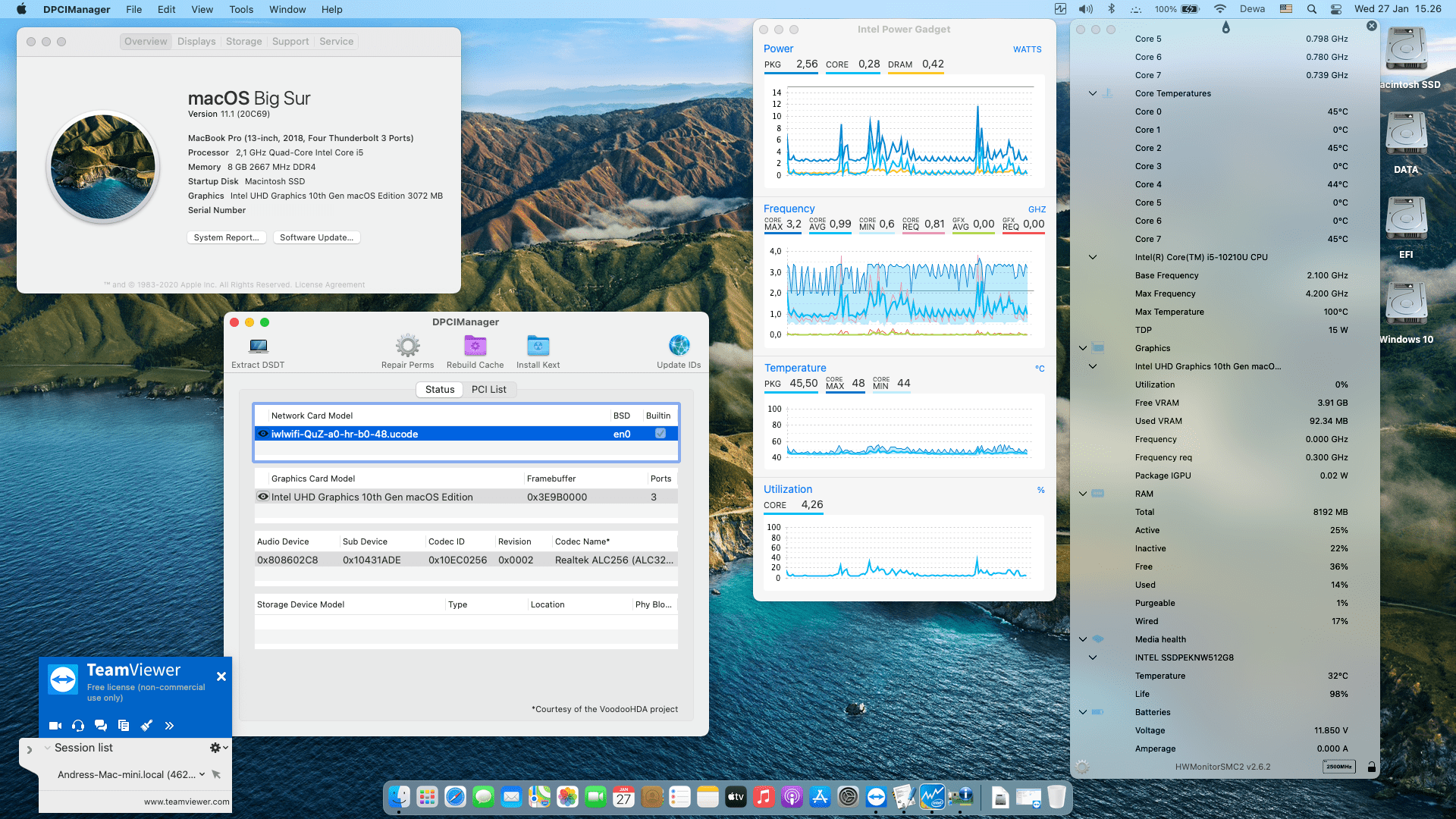Viewport: 1456px width, 819px height.
Task: Open TeamViewer from the Dock
Action: click(876, 796)
